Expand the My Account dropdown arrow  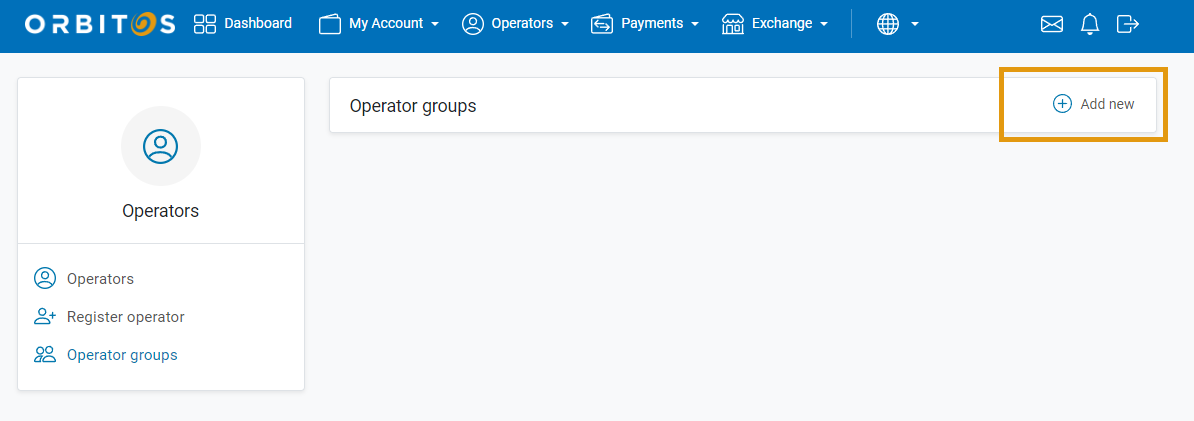(435, 24)
